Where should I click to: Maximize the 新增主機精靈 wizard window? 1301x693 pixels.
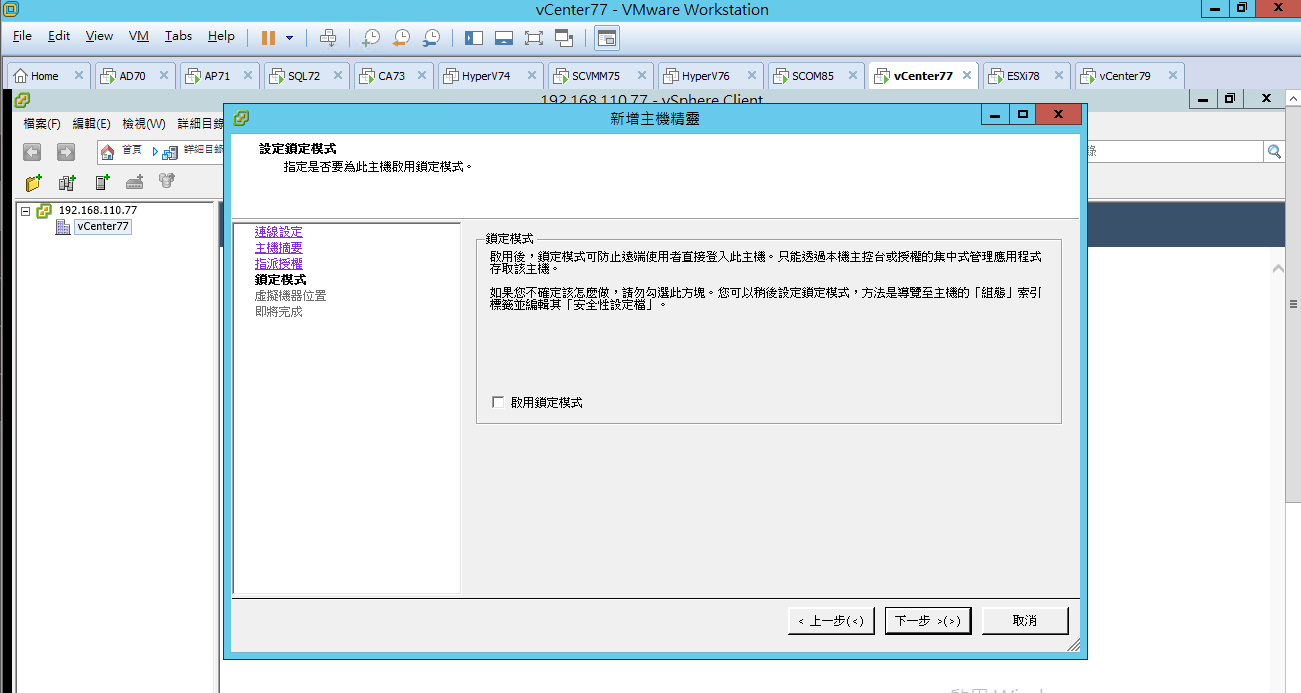point(1022,114)
